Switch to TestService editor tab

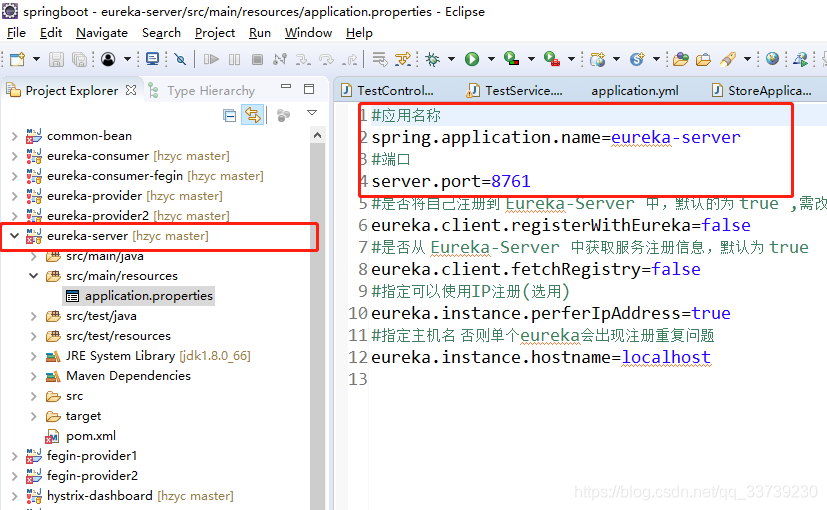click(515, 91)
